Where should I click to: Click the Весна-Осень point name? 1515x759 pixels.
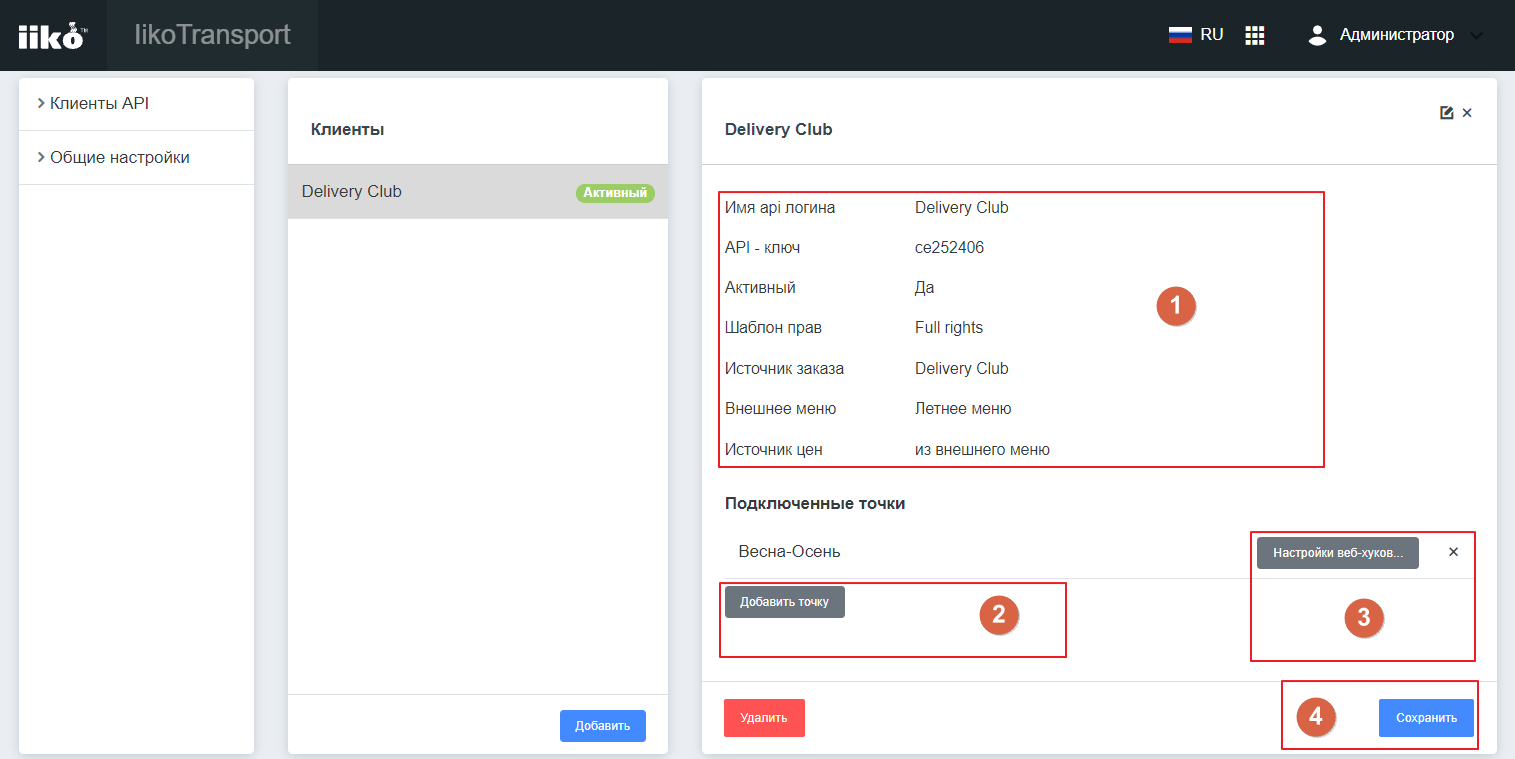[x=789, y=551]
